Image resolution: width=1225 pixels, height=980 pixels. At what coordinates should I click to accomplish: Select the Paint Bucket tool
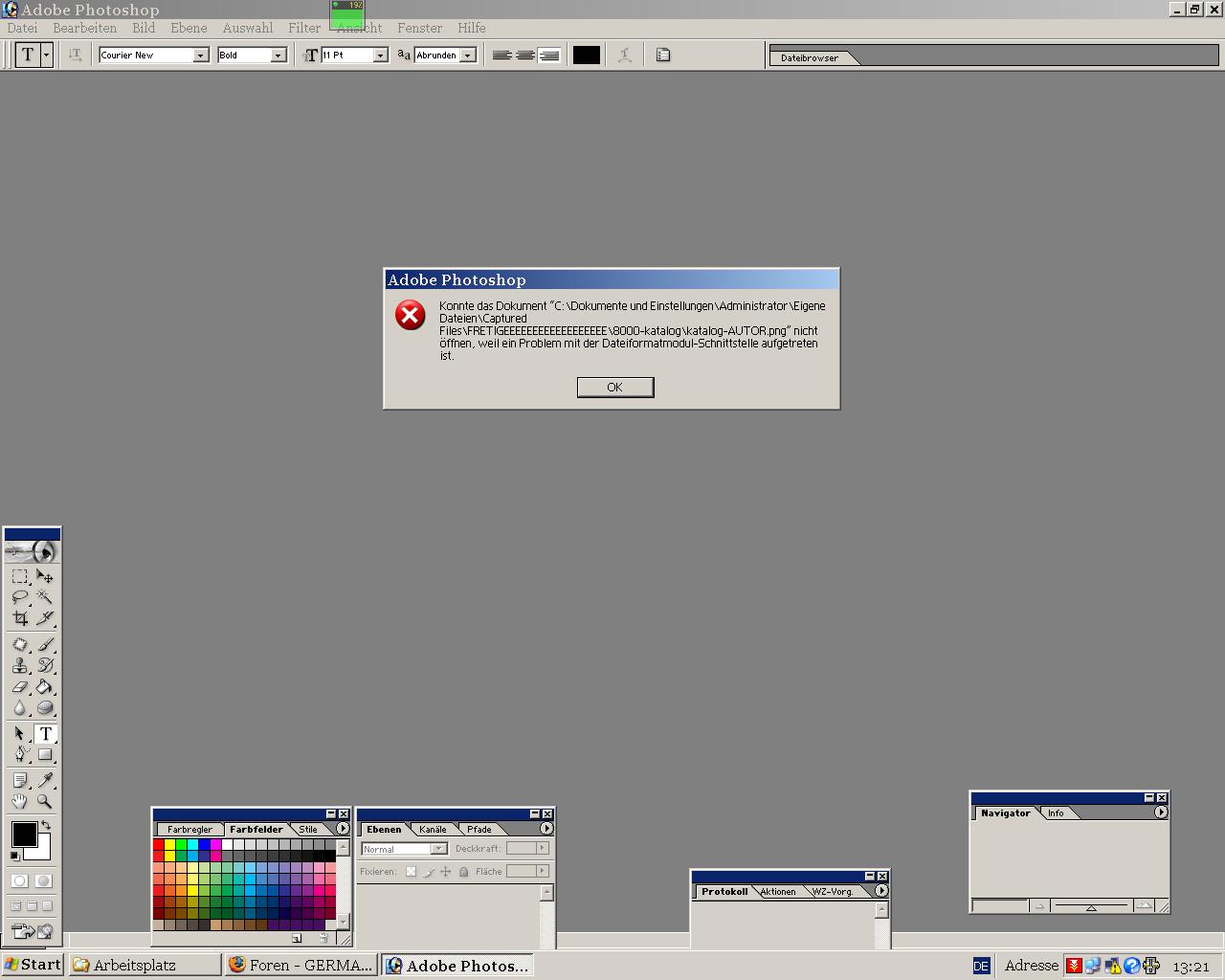(x=44, y=687)
